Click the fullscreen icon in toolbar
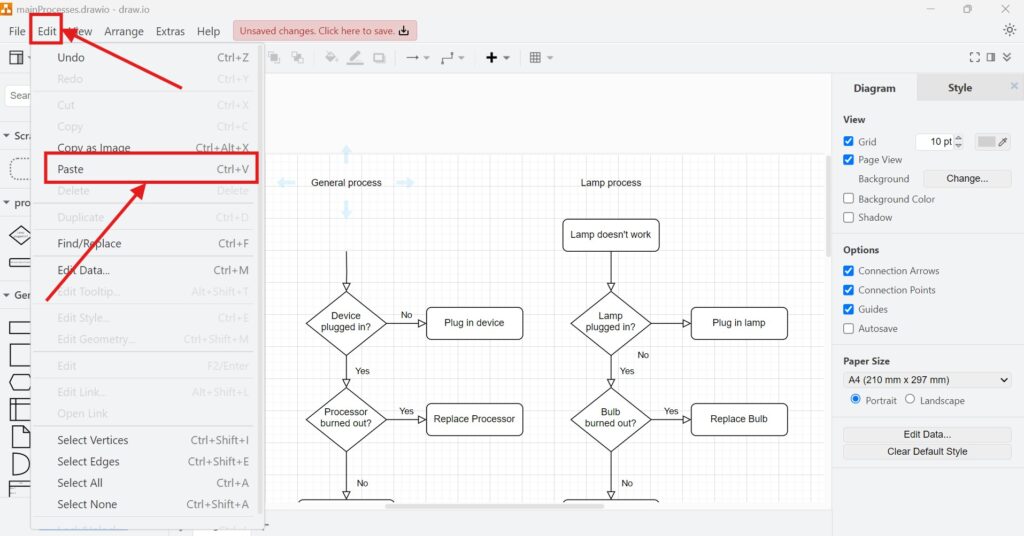Viewport: 1024px width, 536px height. (975, 58)
